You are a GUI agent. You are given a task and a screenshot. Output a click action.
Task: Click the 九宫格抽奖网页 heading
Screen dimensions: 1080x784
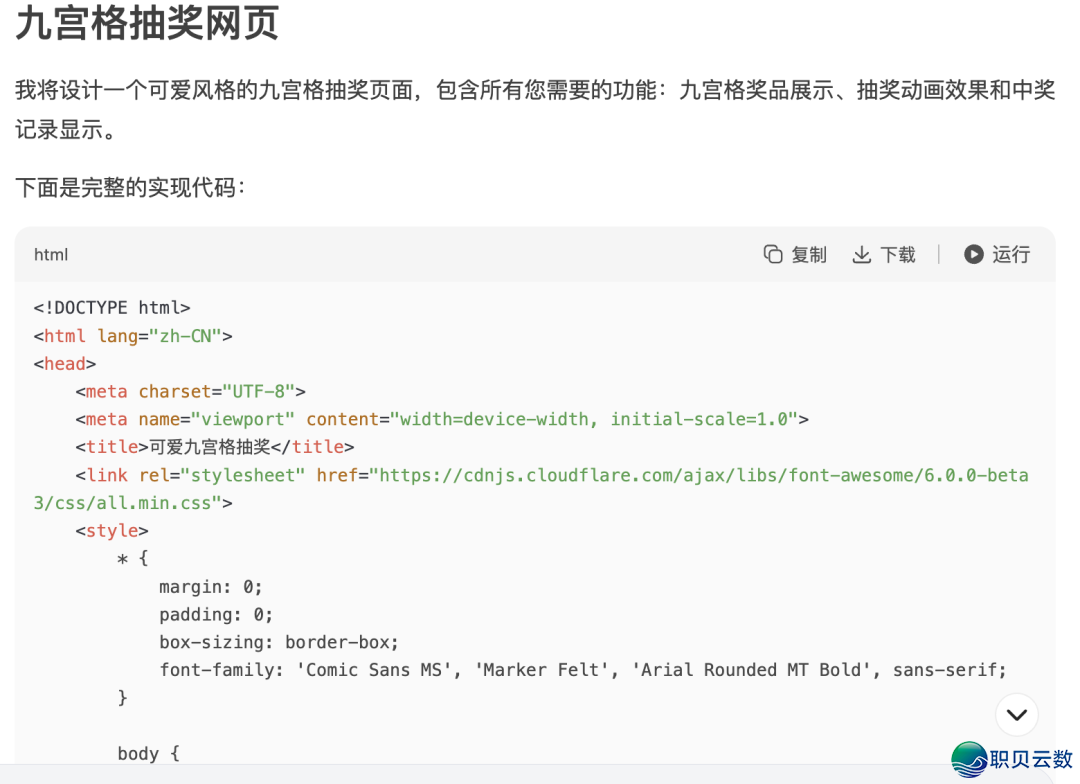tap(147, 23)
